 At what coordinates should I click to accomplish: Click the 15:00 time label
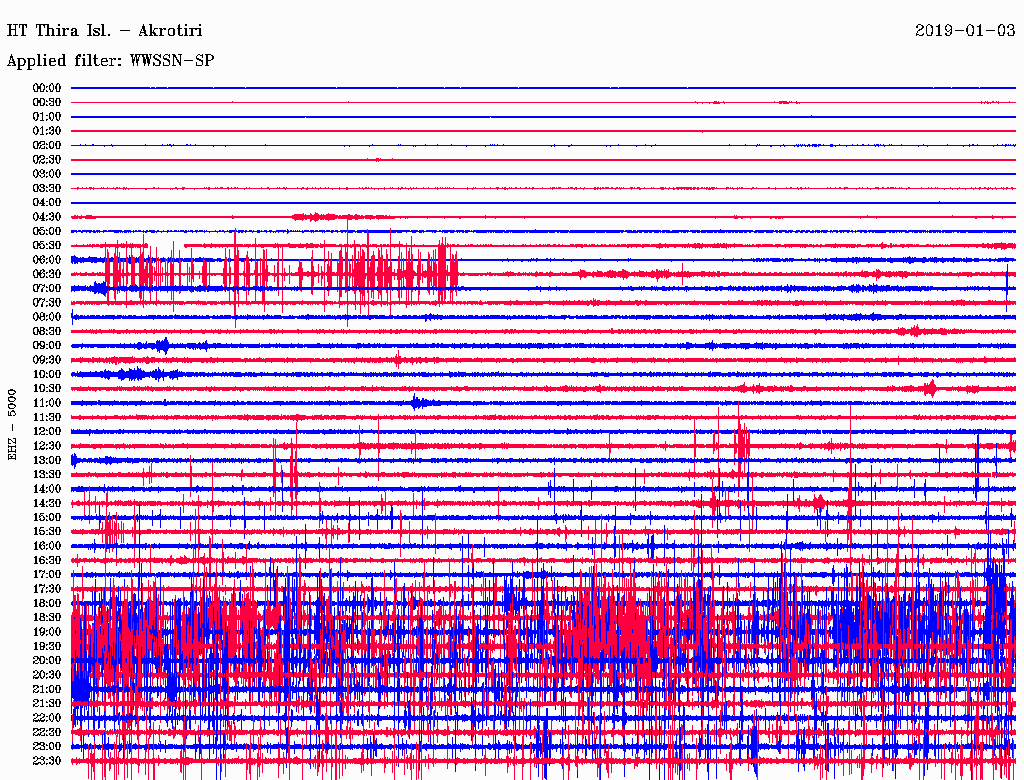click(47, 517)
